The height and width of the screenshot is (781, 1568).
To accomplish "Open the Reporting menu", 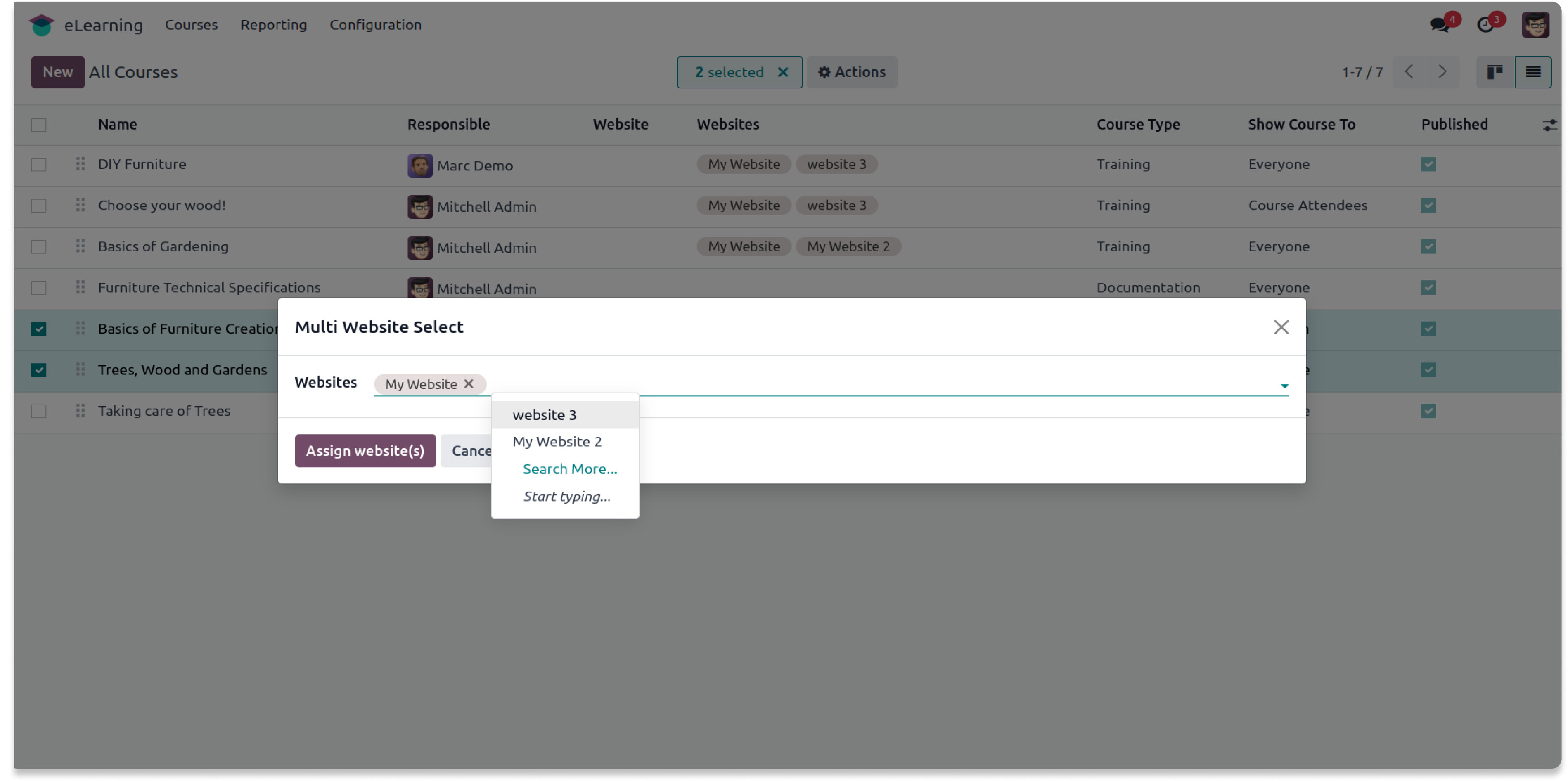I will coord(273,25).
